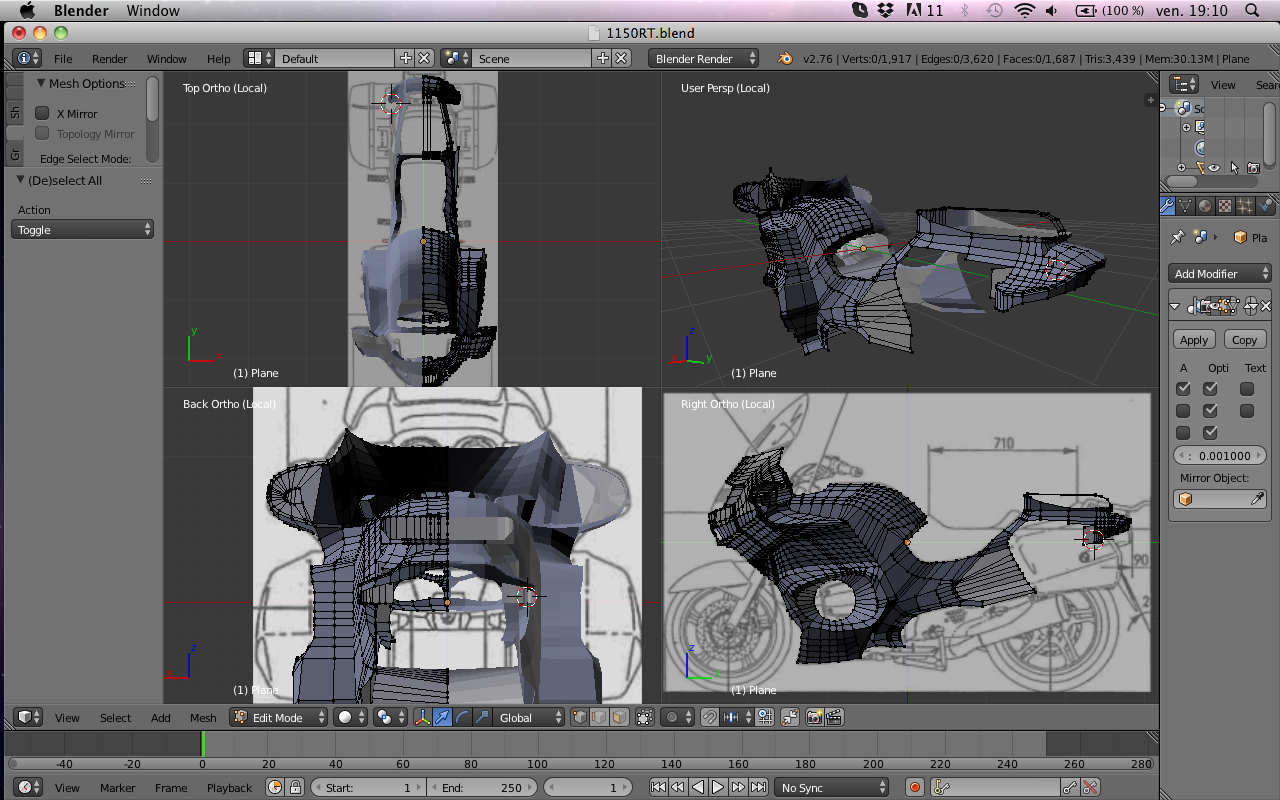Enable the X Mirror checkbox
Screen dimensions: 1280x800
point(43,114)
